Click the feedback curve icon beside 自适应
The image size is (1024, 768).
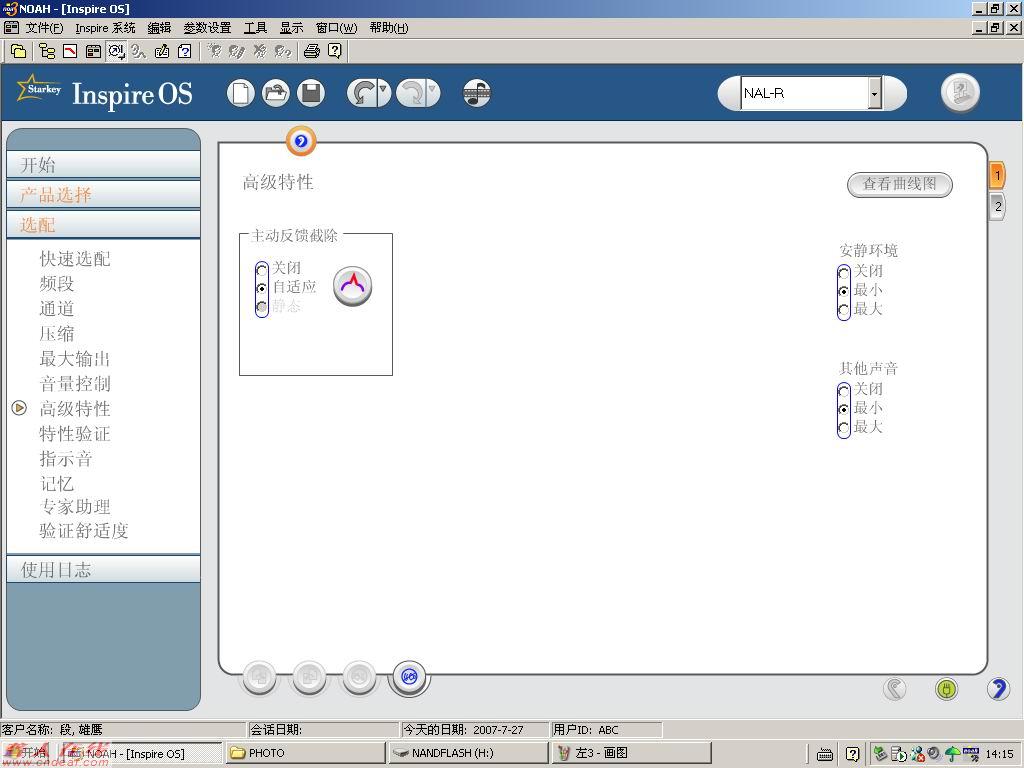click(x=353, y=285)
